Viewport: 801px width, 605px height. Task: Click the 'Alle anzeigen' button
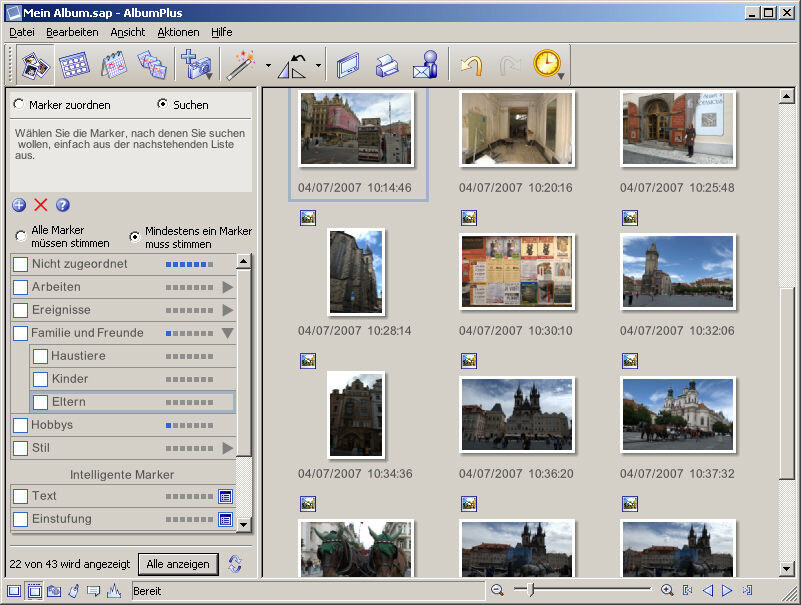[x=177, y=564]
